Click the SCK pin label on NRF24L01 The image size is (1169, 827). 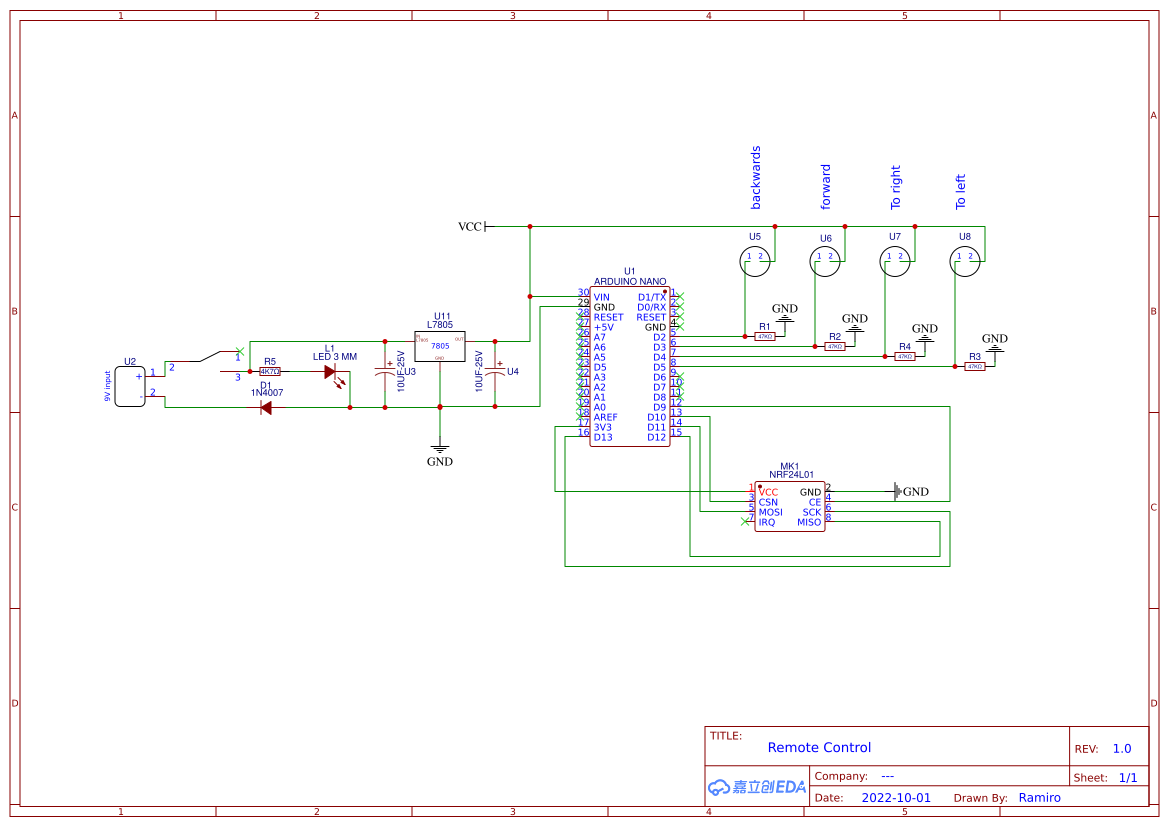click(812, 512)
